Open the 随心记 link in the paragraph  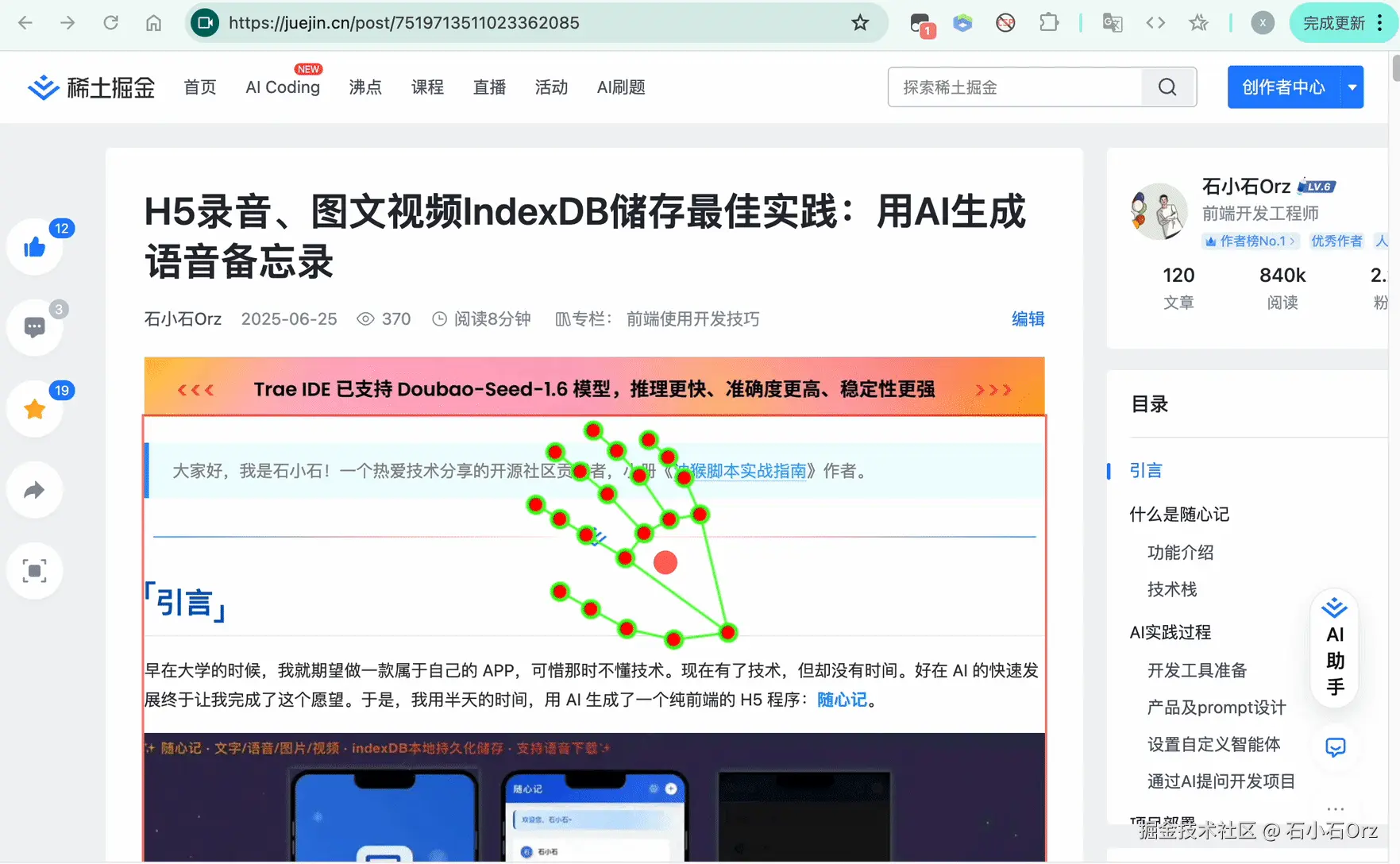click(842, 700)
